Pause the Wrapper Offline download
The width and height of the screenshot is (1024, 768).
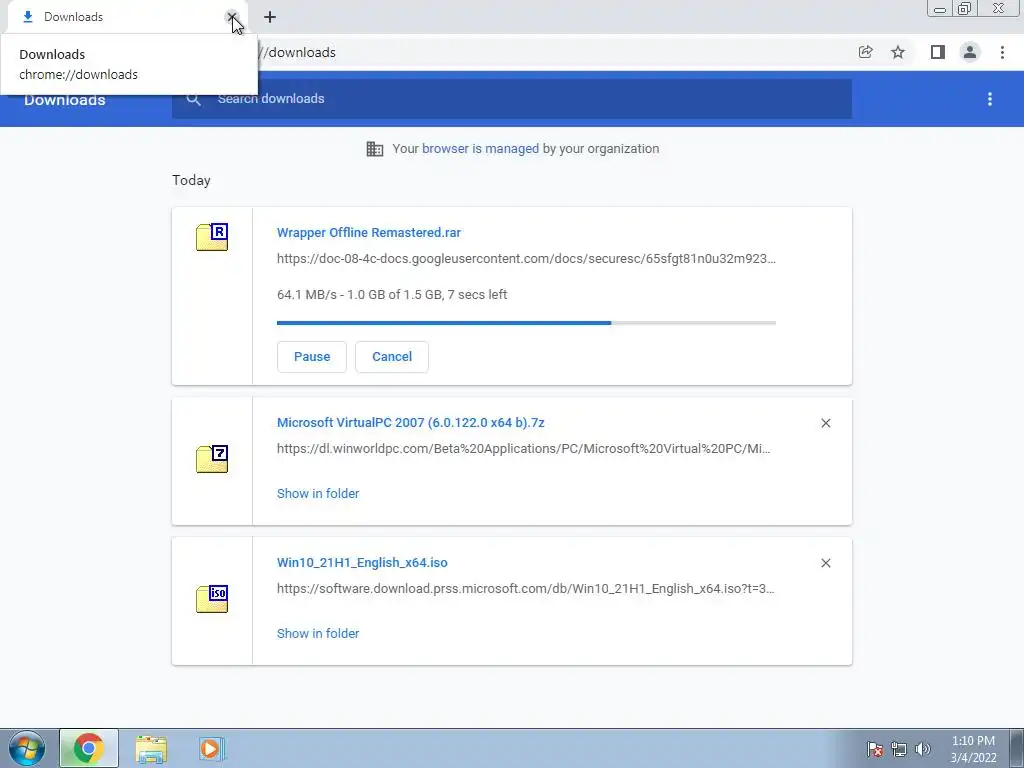tap(312, 357)
